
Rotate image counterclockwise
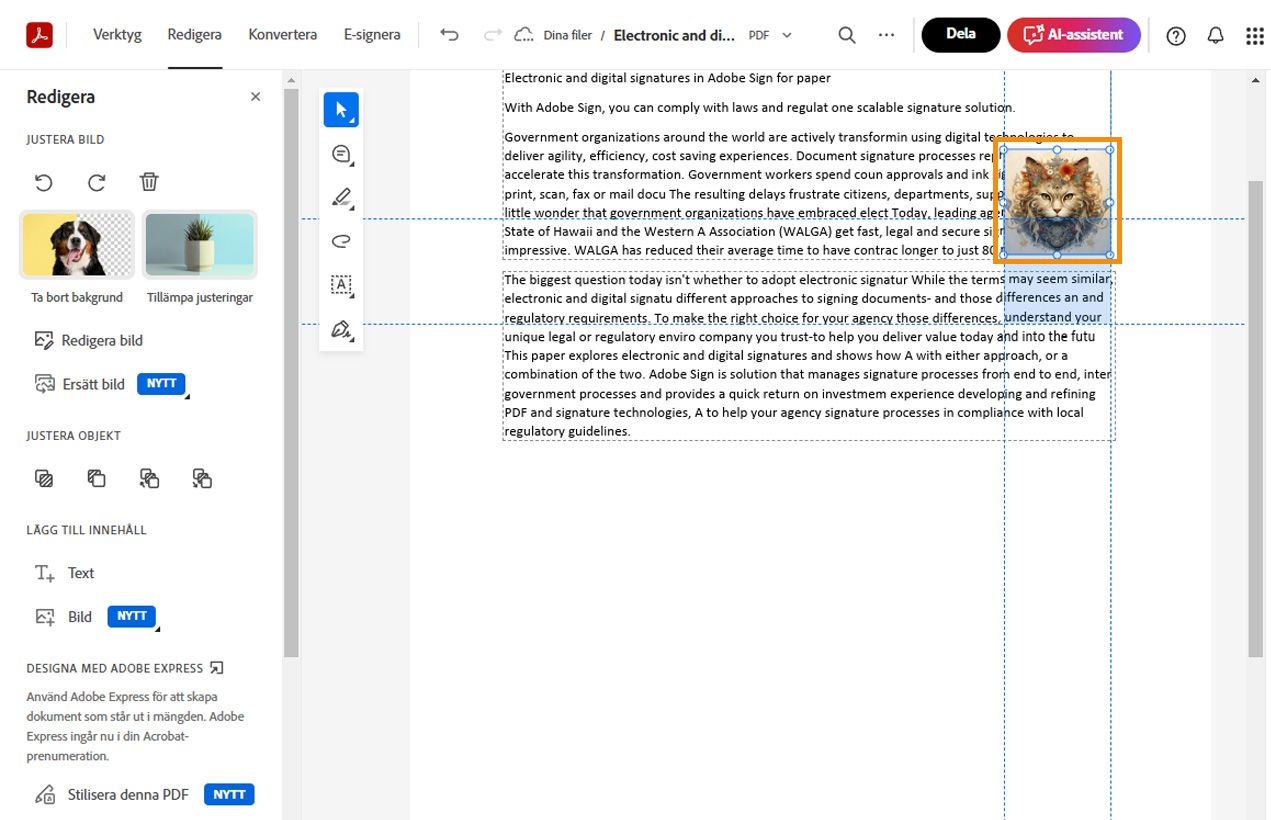coord(44,182)
